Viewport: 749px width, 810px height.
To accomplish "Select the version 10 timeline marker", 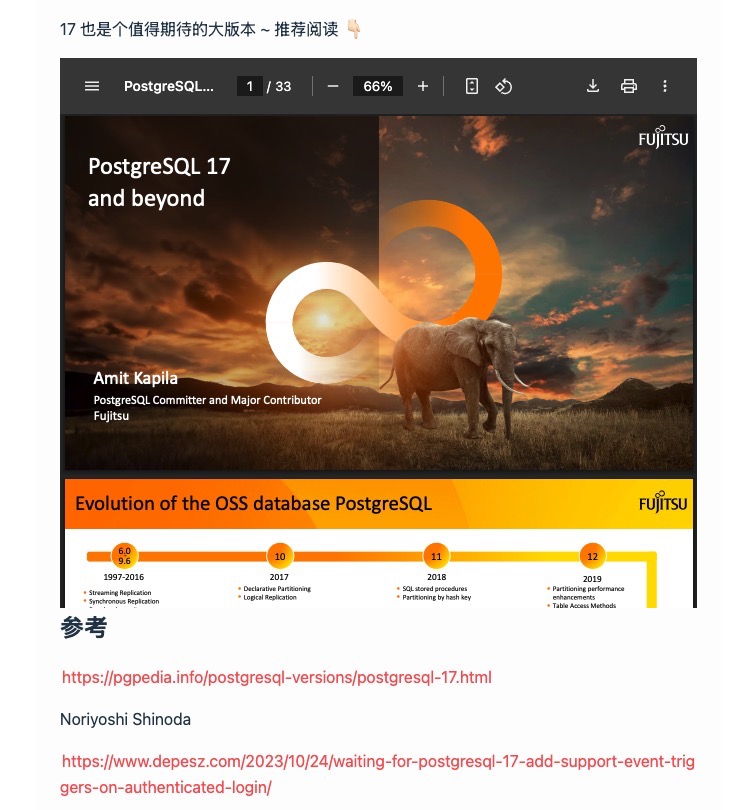I will (280, 556).
